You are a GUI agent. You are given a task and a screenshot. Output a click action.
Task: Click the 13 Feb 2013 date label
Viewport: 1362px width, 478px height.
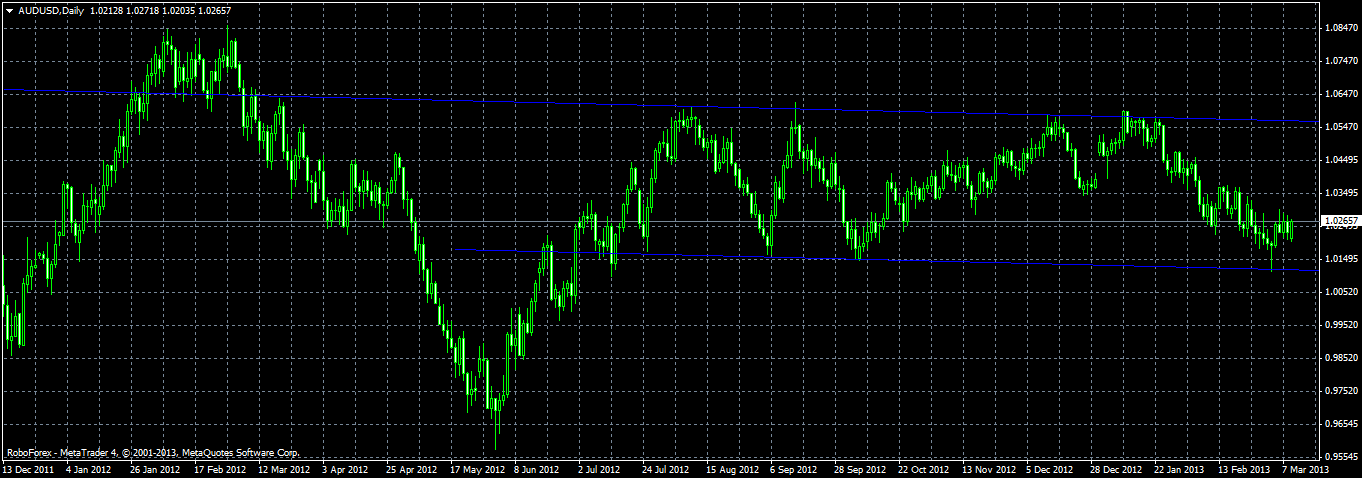coord(1246,469)
